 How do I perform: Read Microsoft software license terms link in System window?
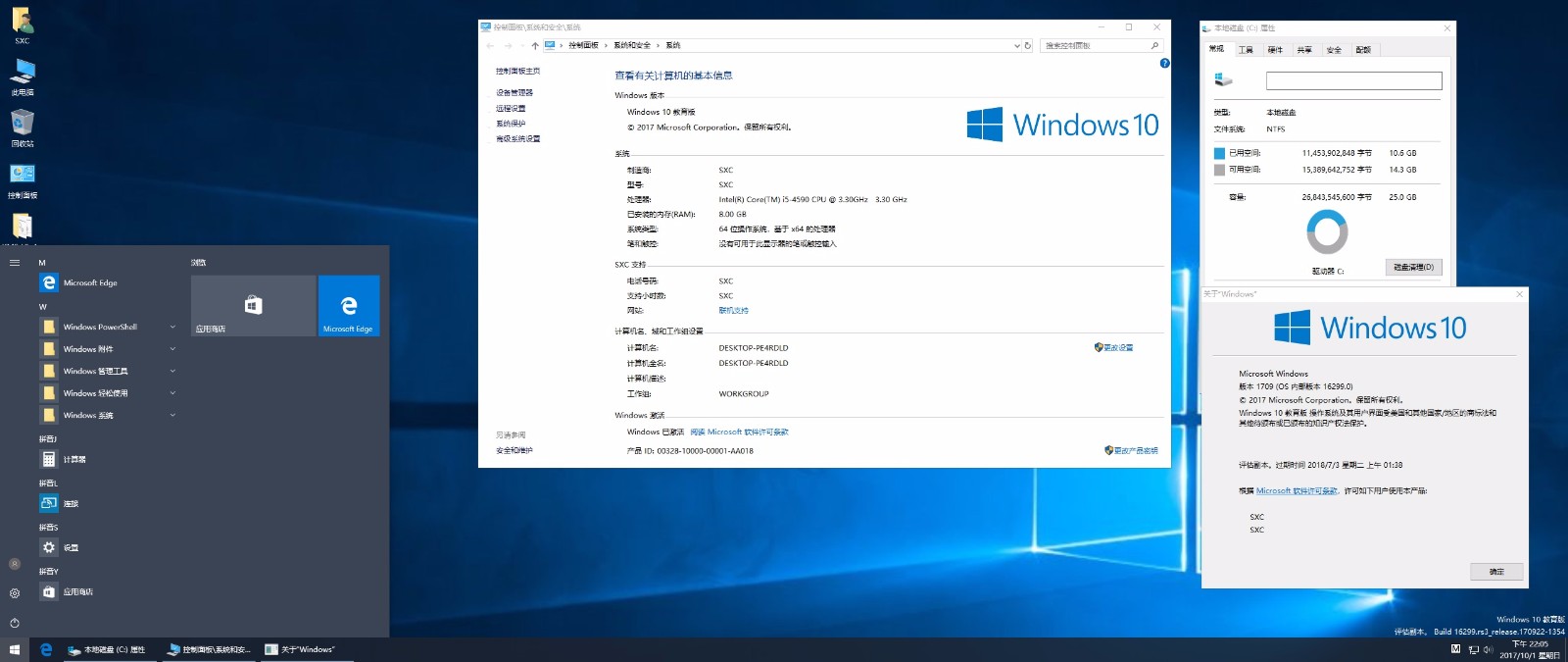[x=739, y=433]
